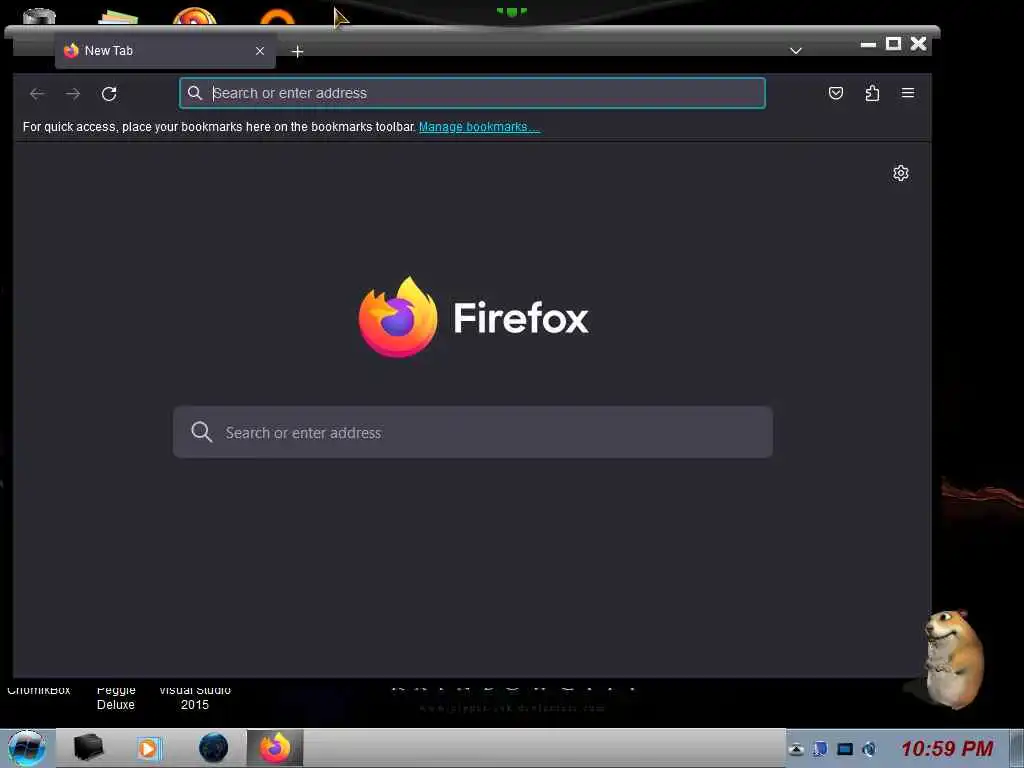The image size is (1024, 768).
Task: Open the 10:59 PM clock
Action: pos(947,748)
